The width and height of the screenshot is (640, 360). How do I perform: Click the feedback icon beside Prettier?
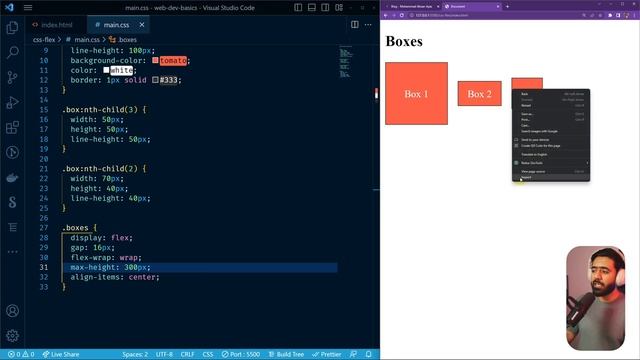(353, 354)
